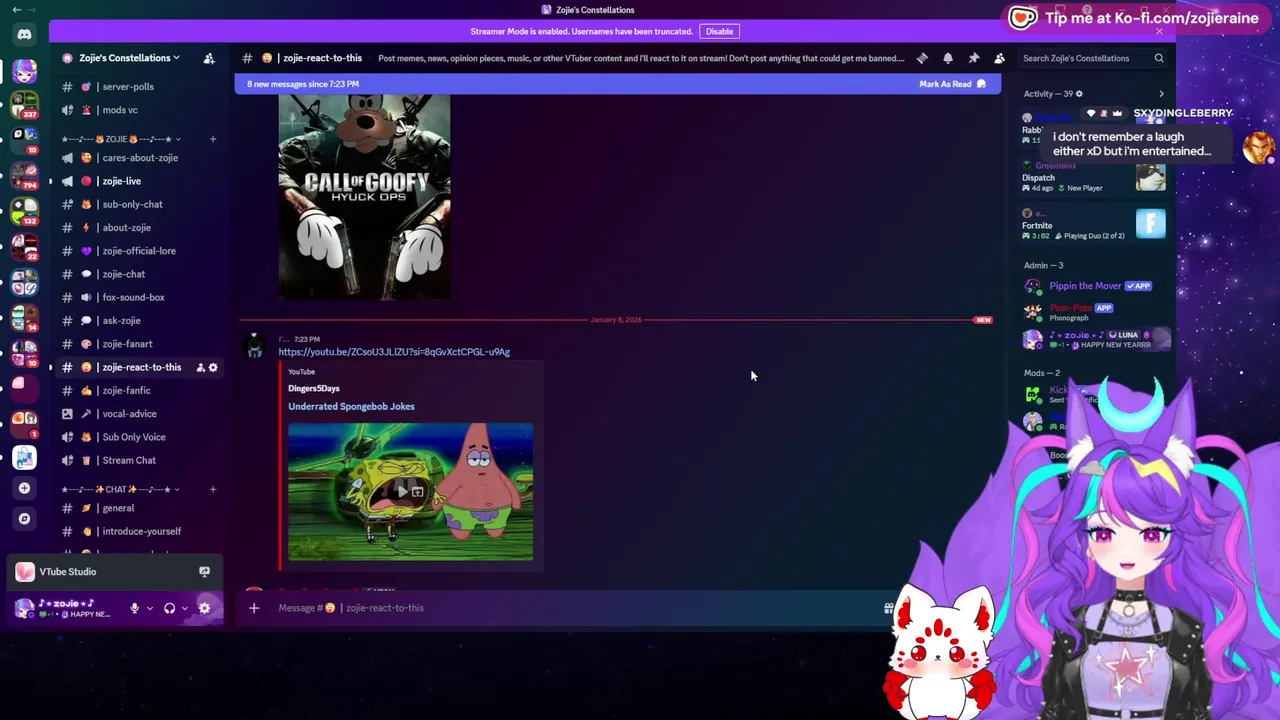Open Dingers5Days channel link

pos(314,388)
